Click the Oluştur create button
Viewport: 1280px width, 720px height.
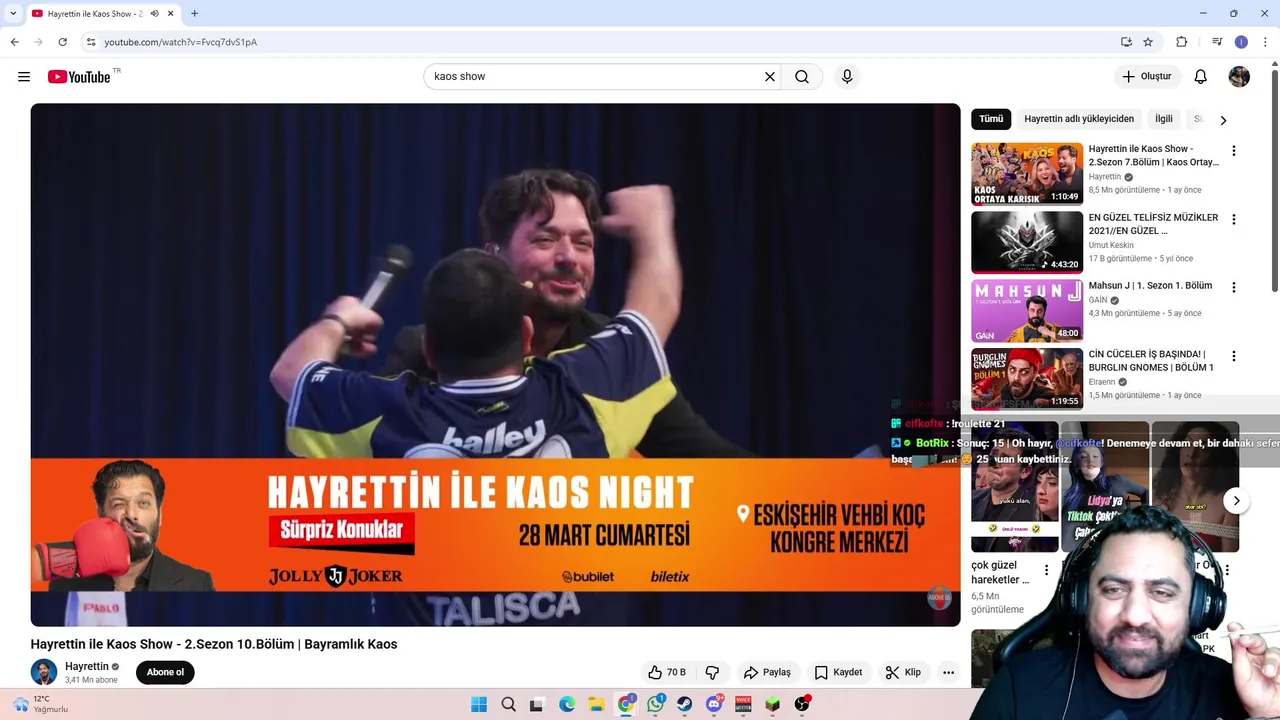click(x=1147, y=77)
